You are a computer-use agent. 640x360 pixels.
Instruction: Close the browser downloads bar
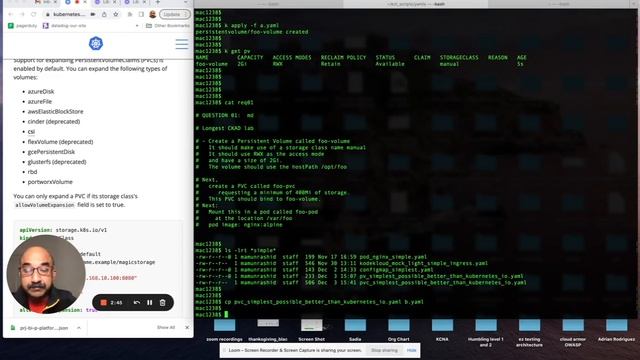[x=187, y=327]
